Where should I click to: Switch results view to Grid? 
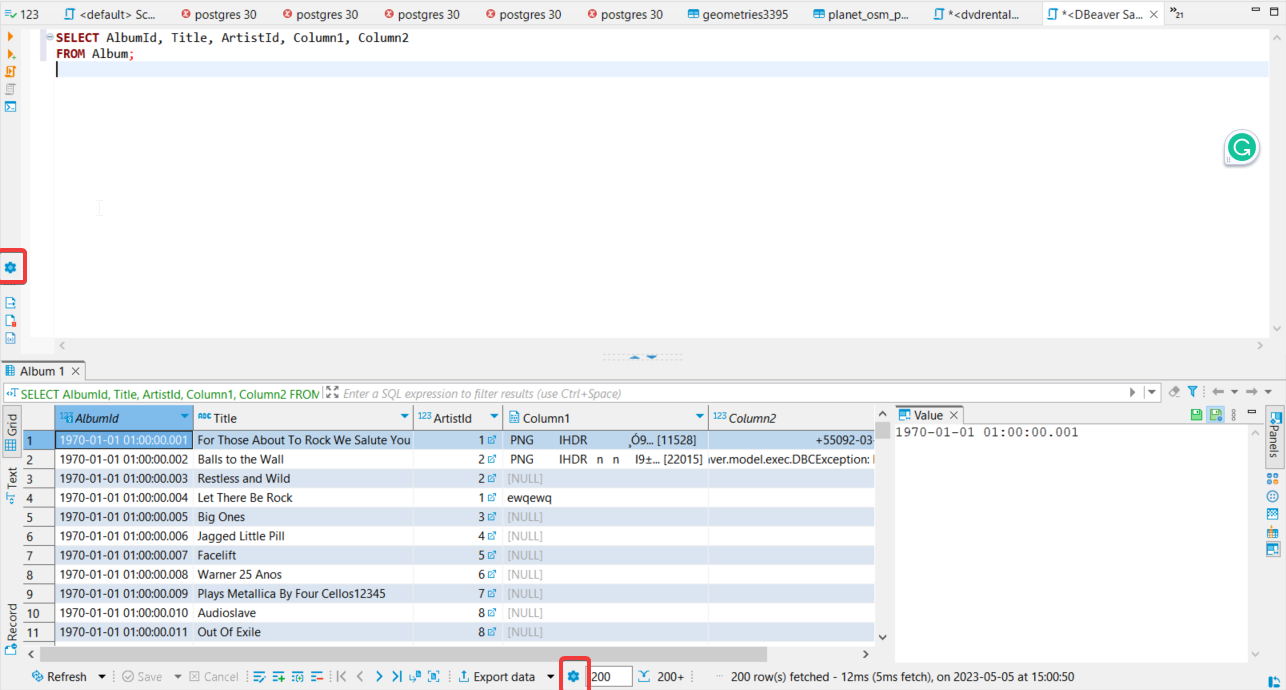12,431
